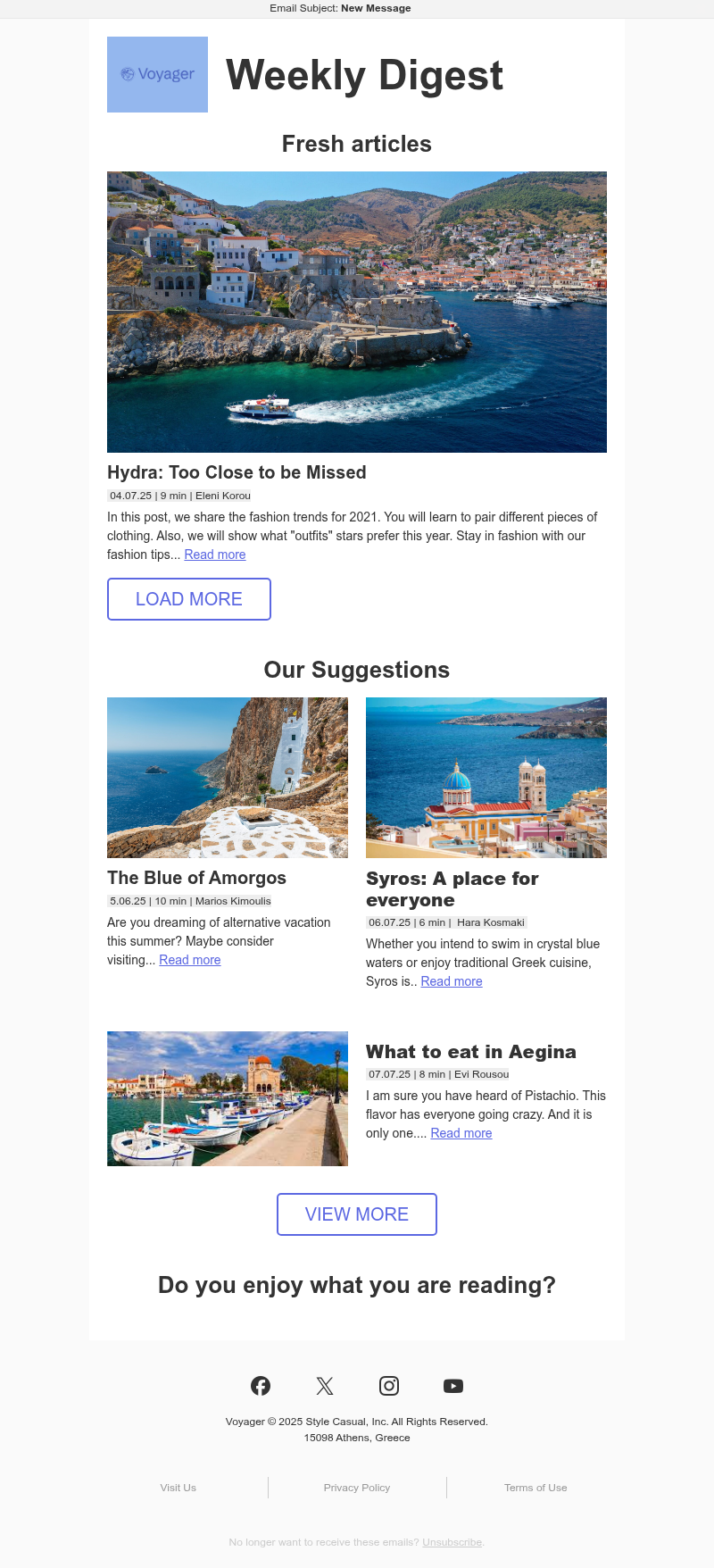Open Read more link for Syros article
The width and height of the screenshot is (714, 1568).
452,981
